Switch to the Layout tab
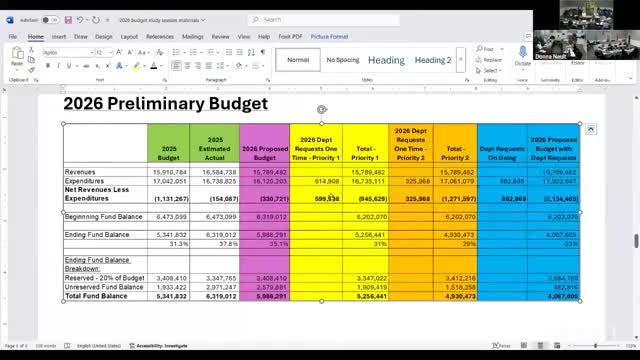 tap(129, 37)
